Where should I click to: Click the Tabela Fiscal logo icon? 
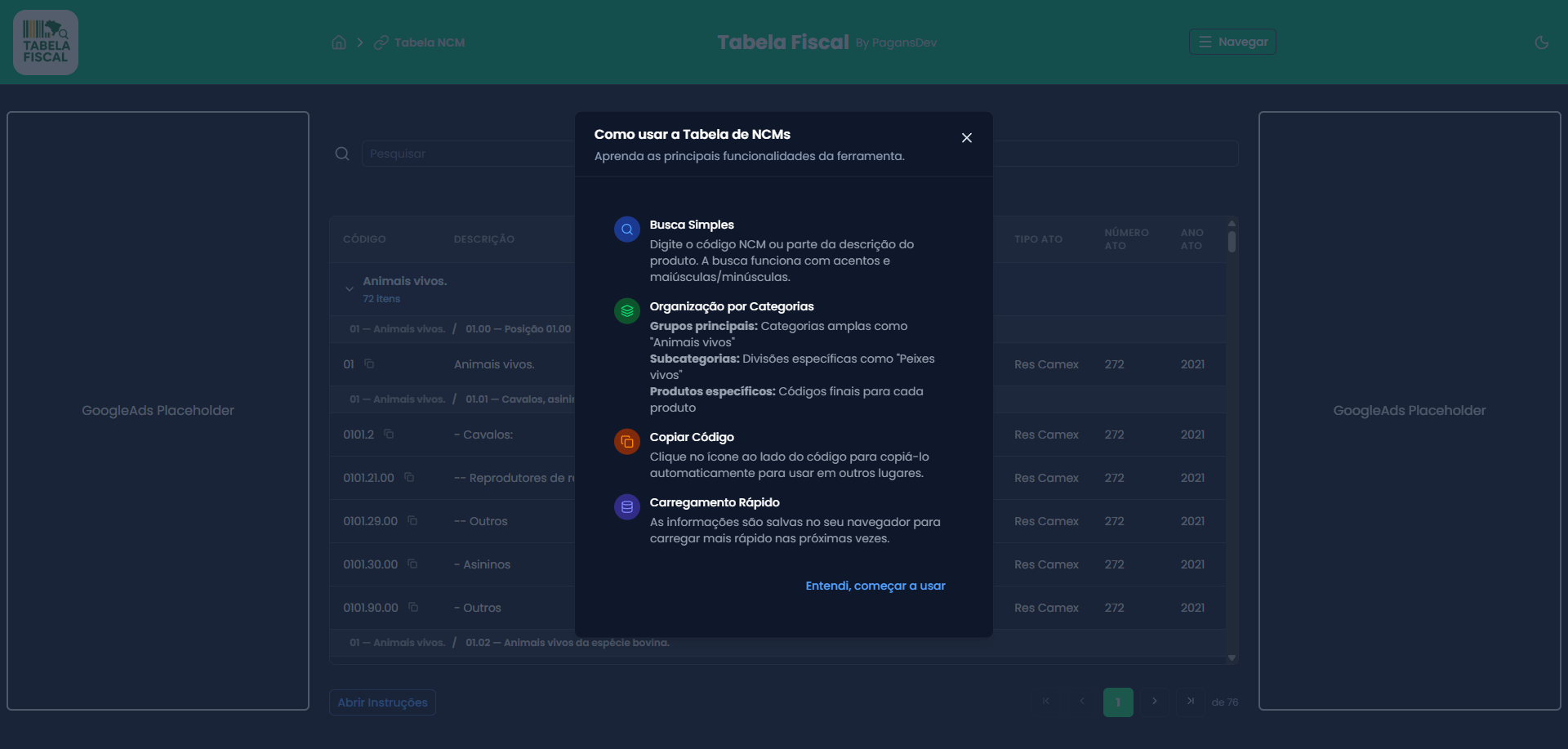tap(46, 42)
